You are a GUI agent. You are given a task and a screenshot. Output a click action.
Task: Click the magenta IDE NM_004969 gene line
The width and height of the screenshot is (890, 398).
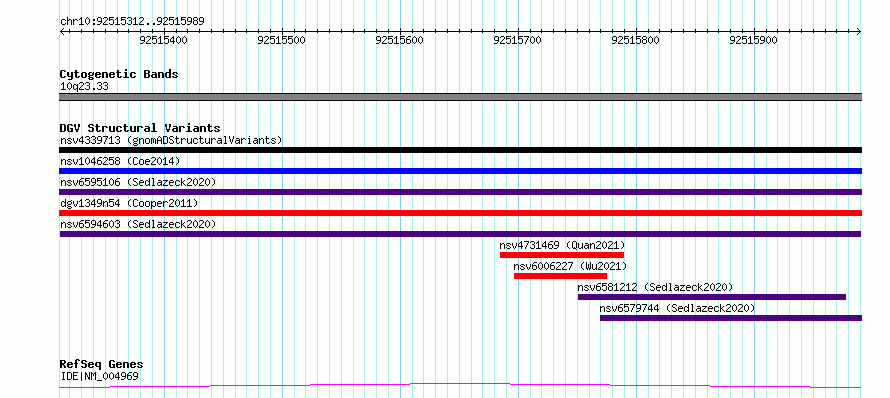click(x=460, y=386)
